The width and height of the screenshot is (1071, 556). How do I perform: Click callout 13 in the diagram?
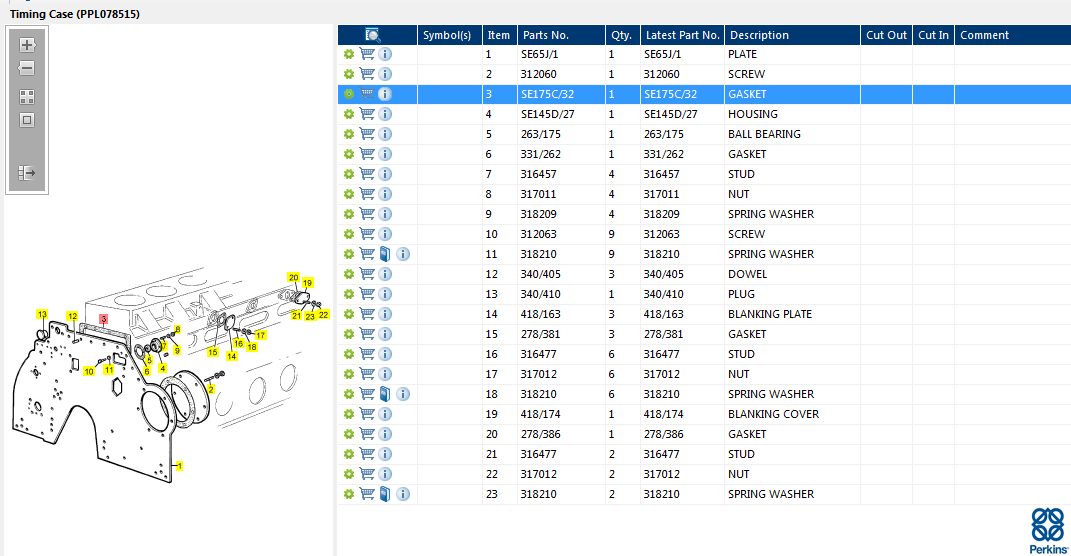tap(42, 314)
